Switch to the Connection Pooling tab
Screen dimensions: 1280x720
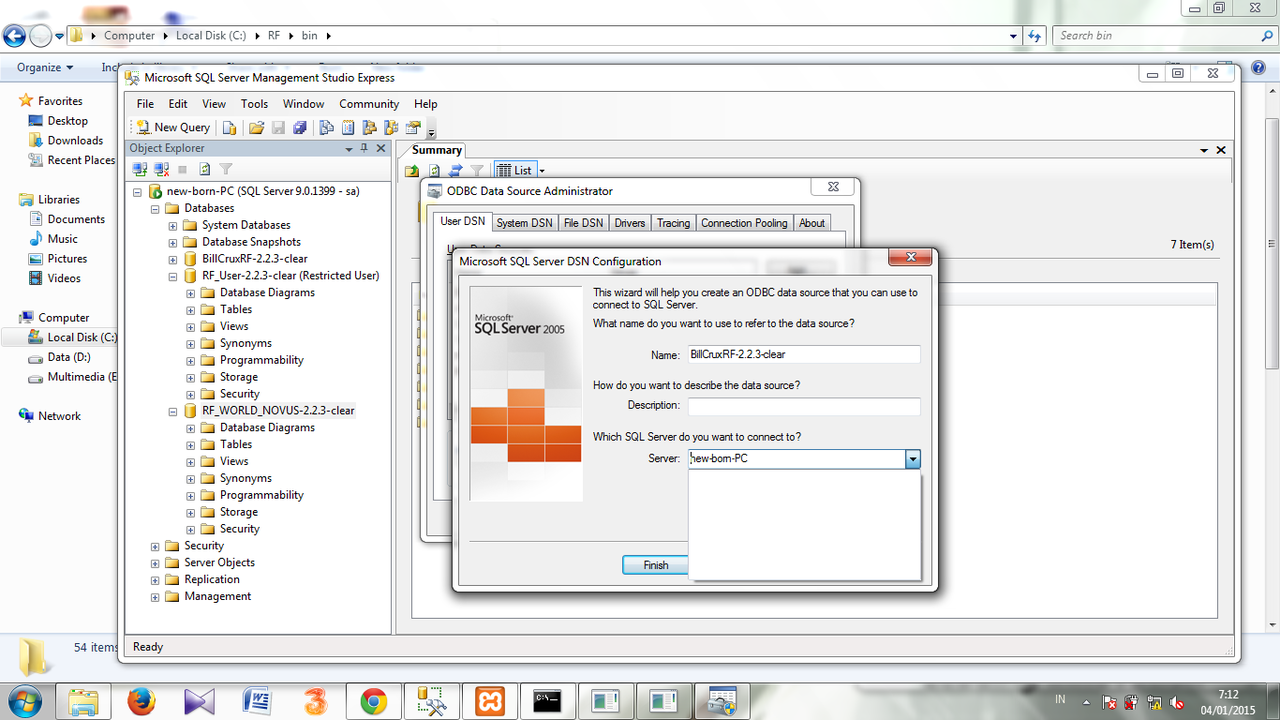pyautogui.click(x=744, y=223)
